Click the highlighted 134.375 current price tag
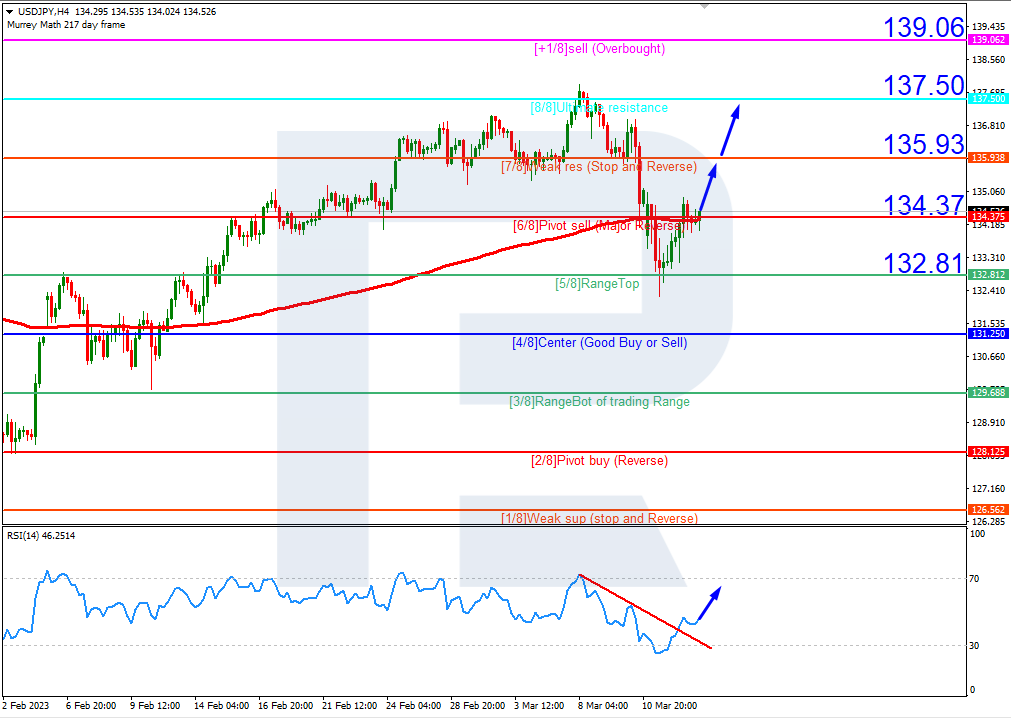Viewport: 1011px width, 718px height. 989,216
